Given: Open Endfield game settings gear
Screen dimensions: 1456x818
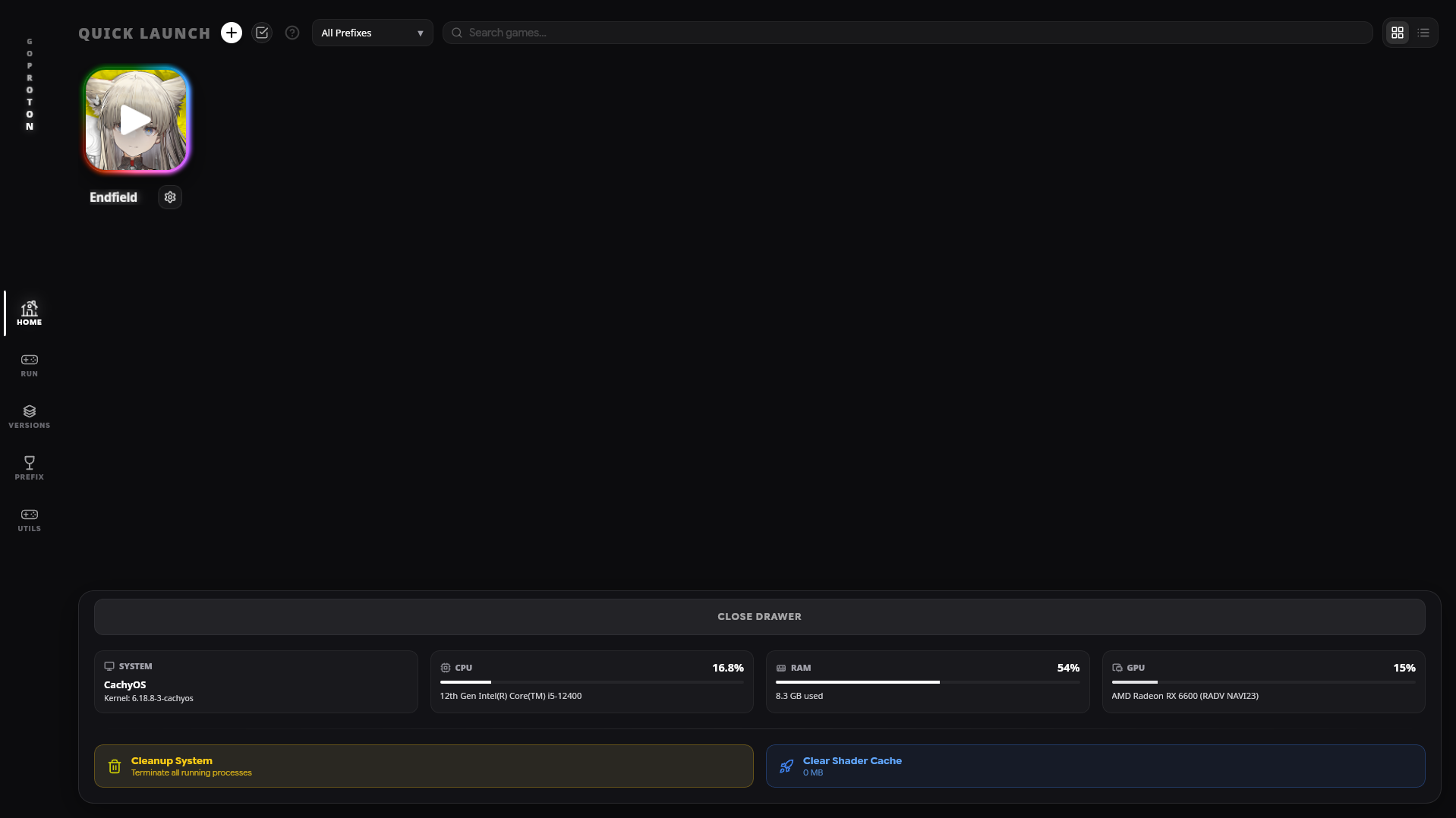Looking at the screenshot, I should (170, 197).
